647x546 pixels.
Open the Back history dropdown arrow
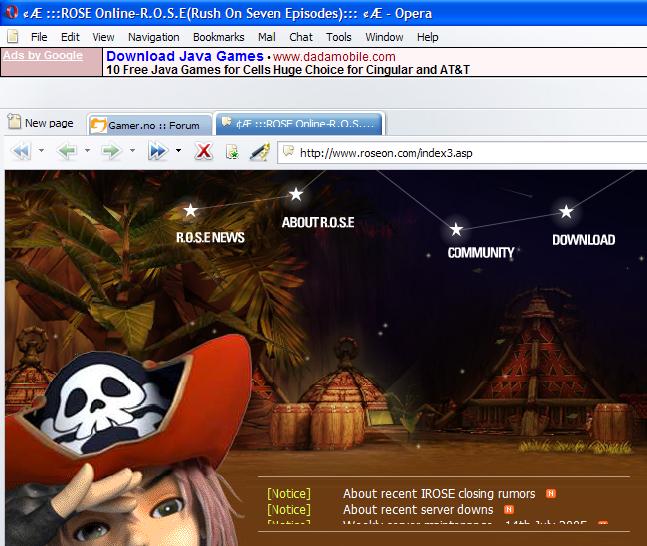[87, 150]
